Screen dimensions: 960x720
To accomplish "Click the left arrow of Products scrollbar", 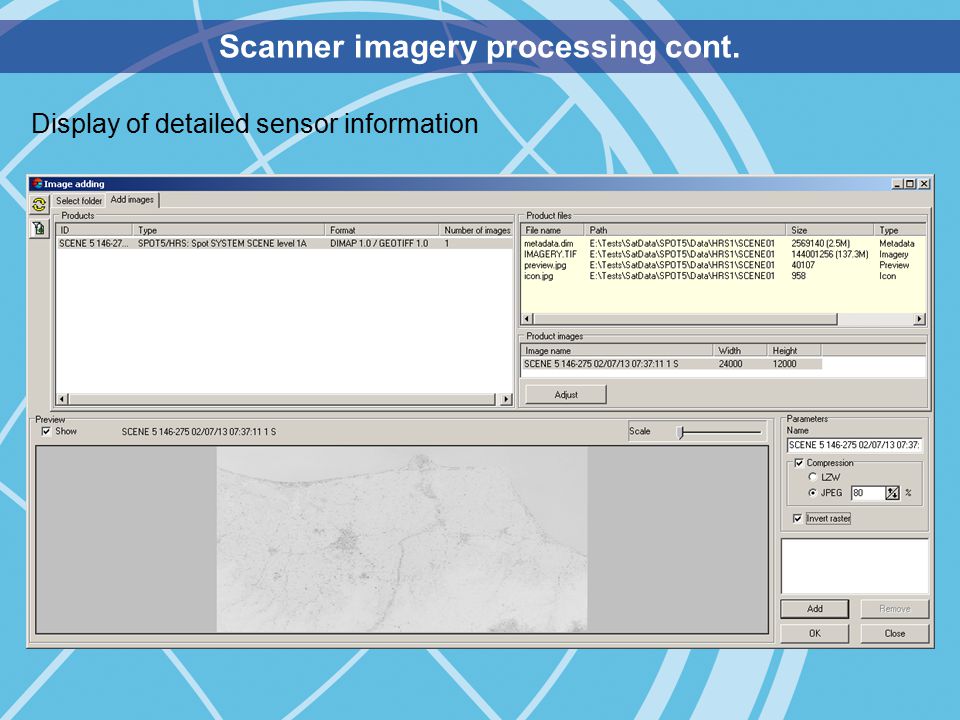I will coord(62,399).
